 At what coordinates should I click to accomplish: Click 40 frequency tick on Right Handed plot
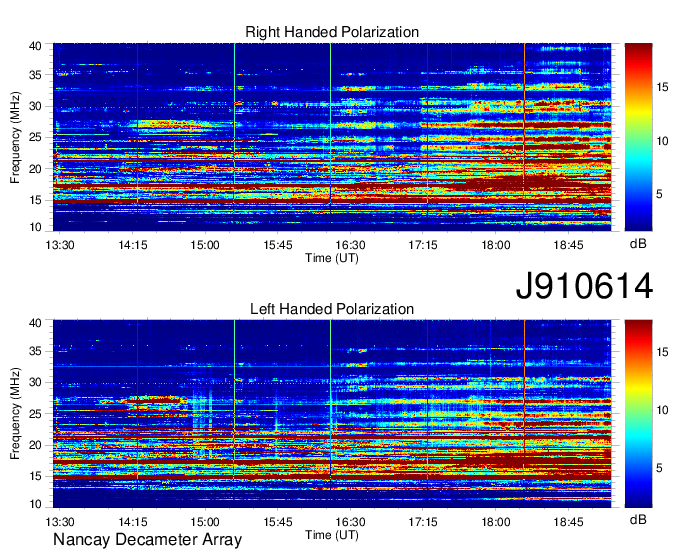(35, 46)
